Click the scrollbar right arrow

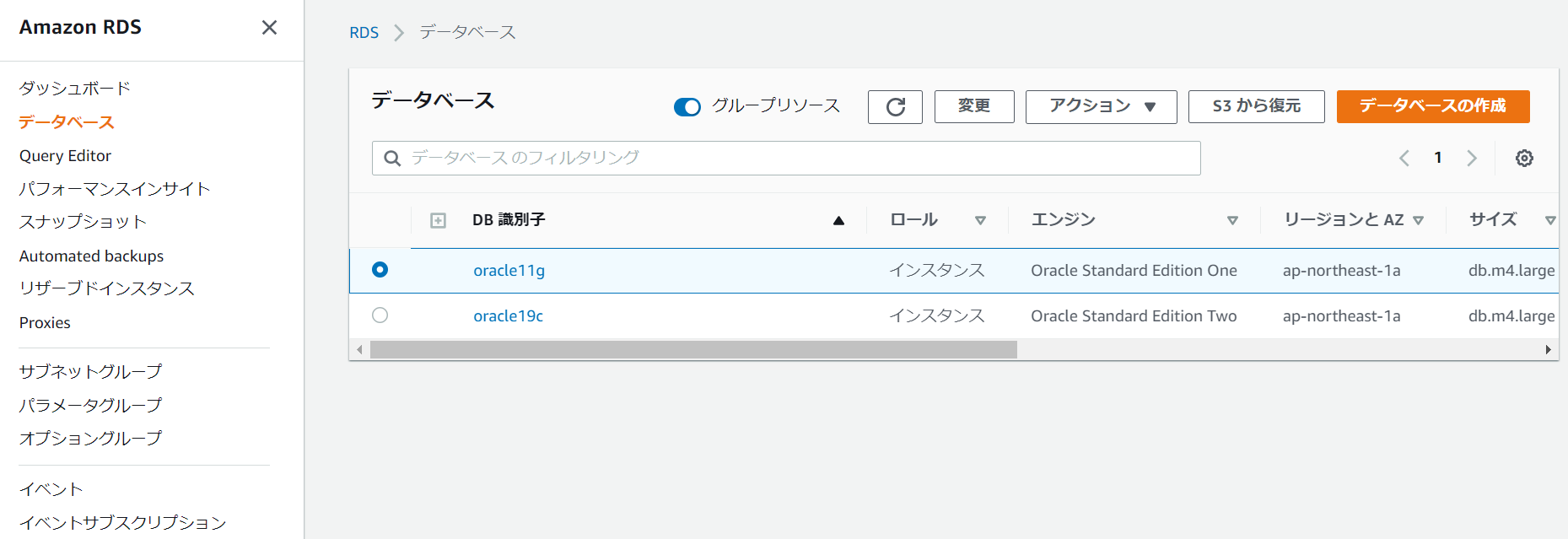pos(1548,350)
